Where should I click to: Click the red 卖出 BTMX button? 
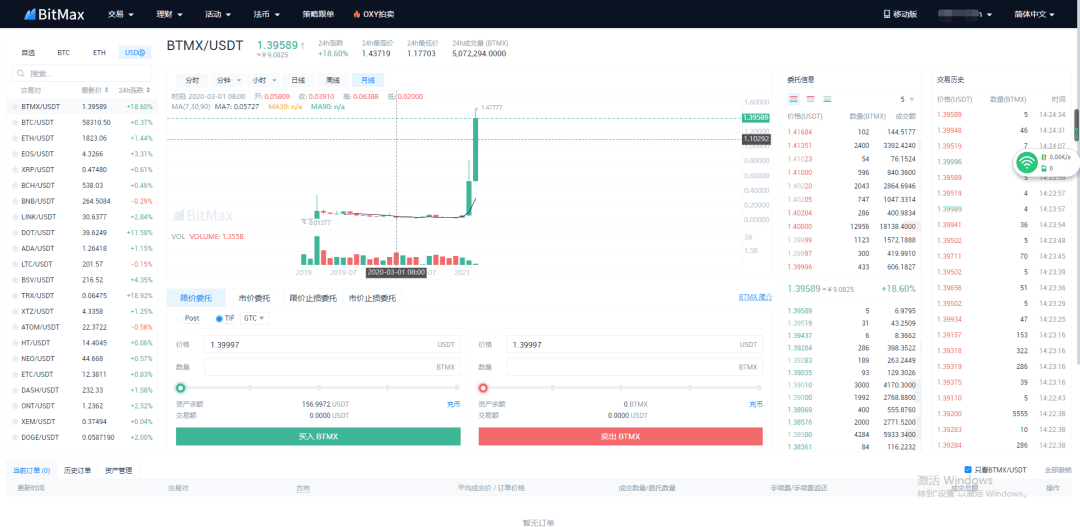621,437
